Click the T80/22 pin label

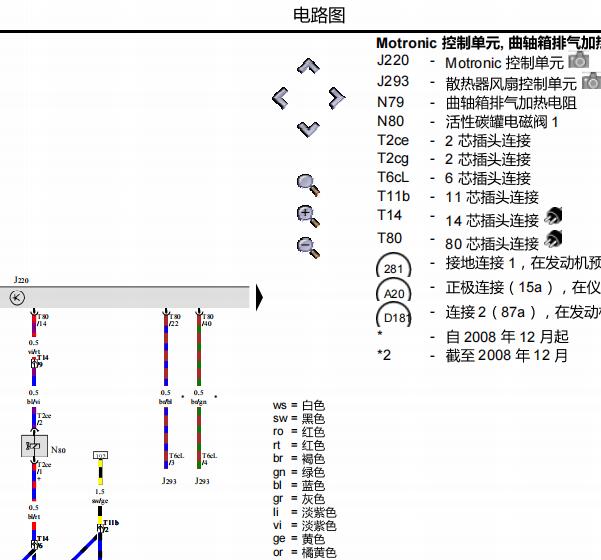(x=175, y=320)
